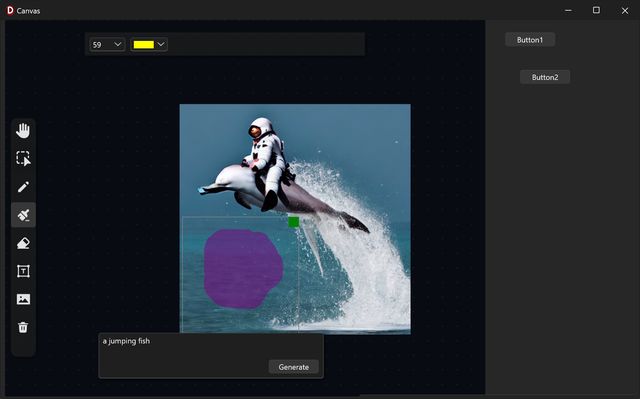Open the brush size 59 dropdown
This screenshot has height=399, width=640.
[107, 44]
